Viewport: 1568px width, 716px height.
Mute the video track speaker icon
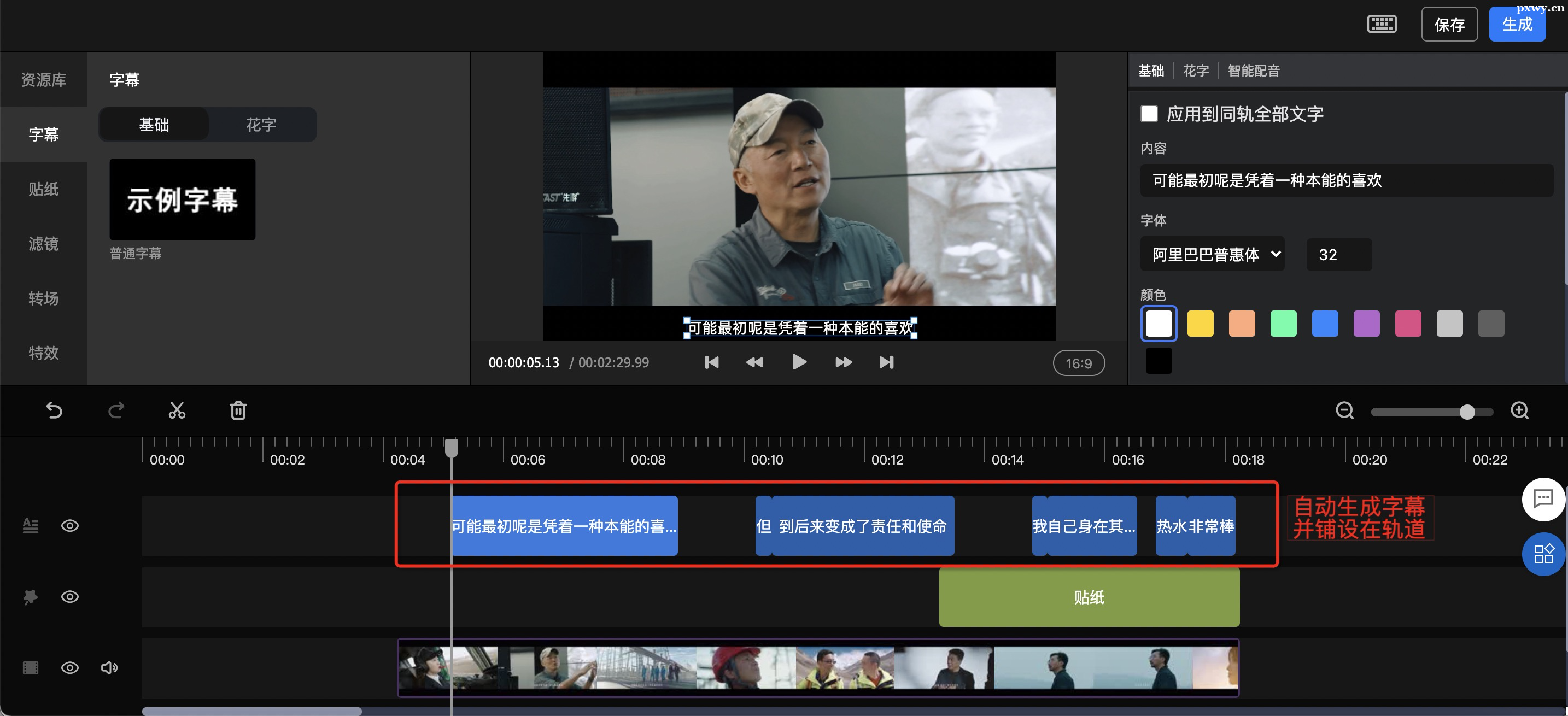(109, 668)
